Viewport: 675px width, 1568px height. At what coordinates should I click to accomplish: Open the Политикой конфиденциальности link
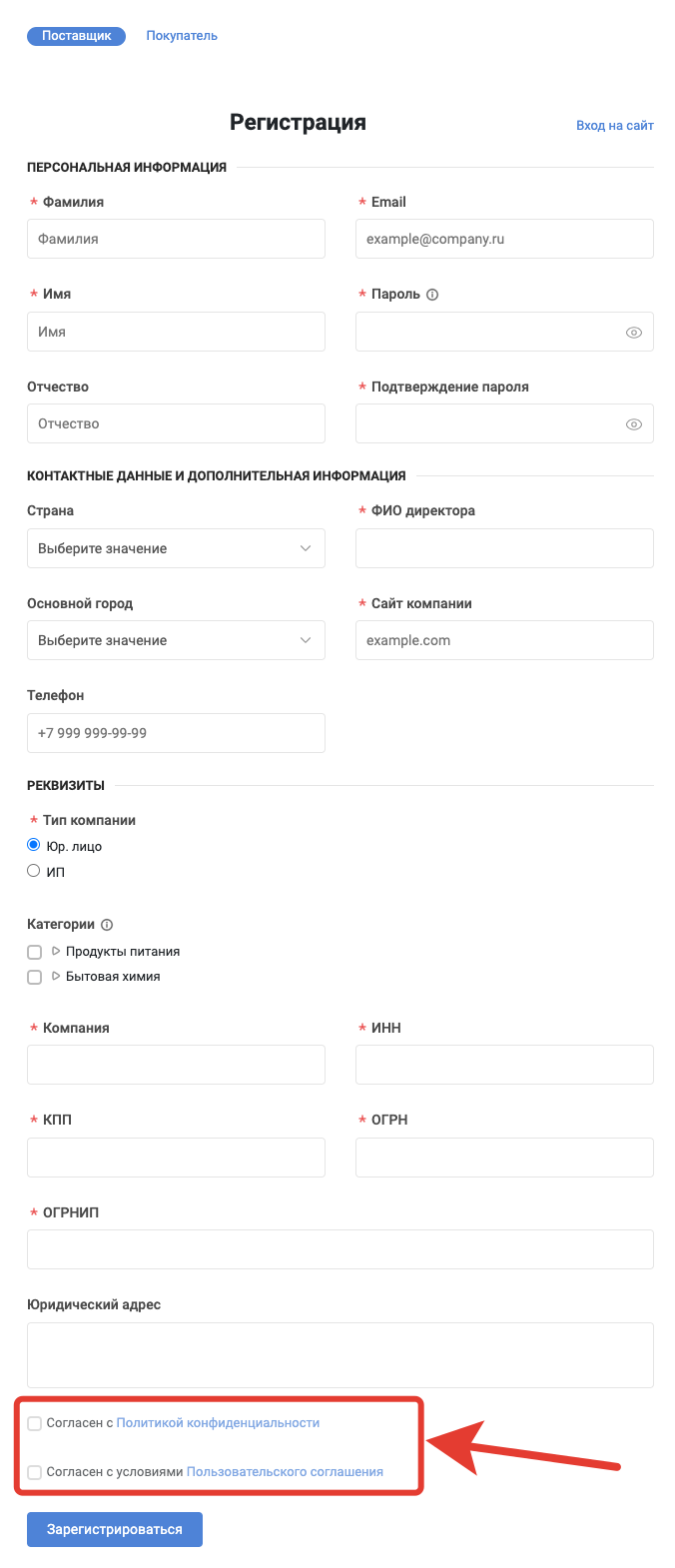(x=218, y=1423)
